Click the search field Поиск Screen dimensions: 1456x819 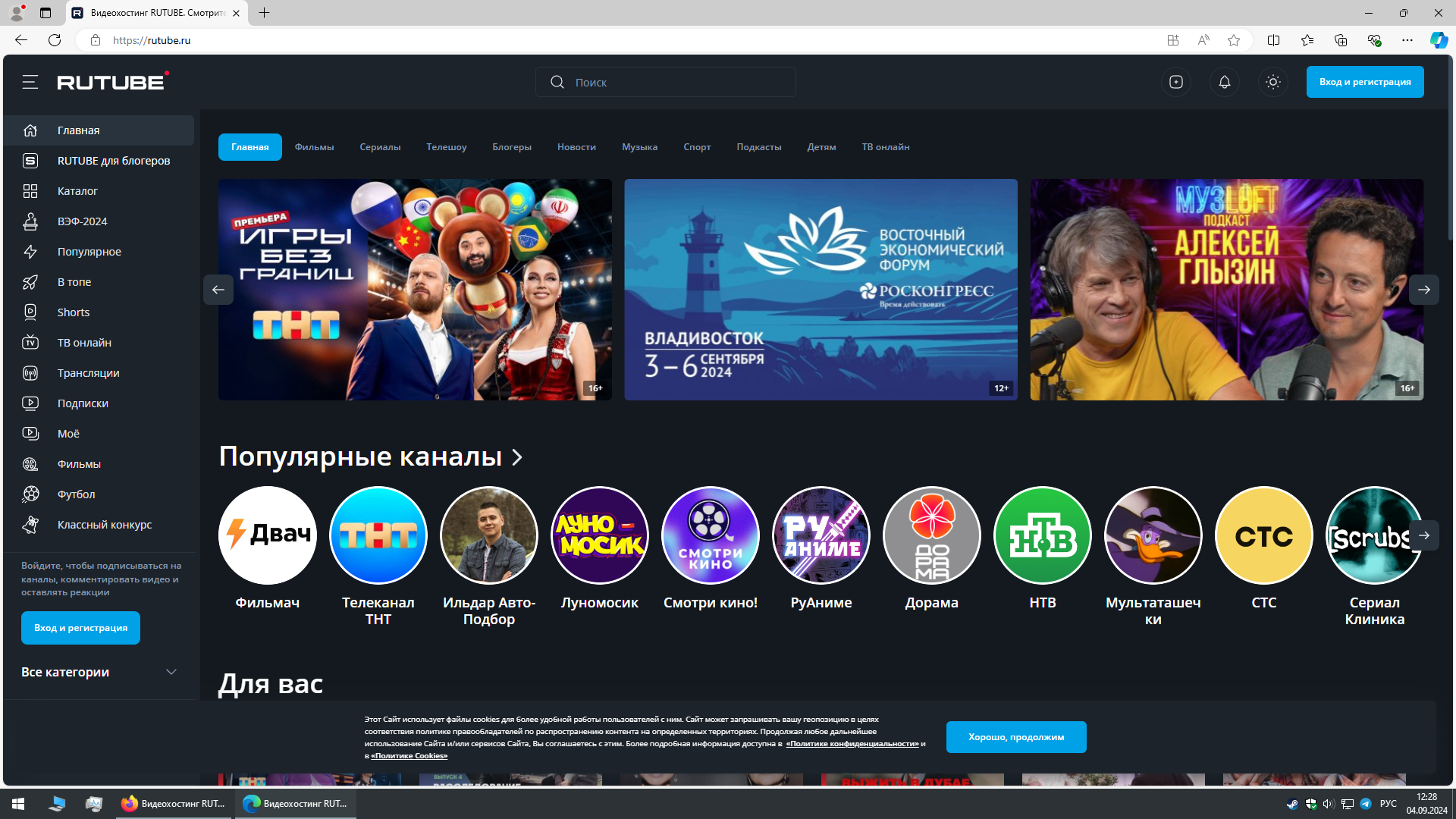coord(667,82)
